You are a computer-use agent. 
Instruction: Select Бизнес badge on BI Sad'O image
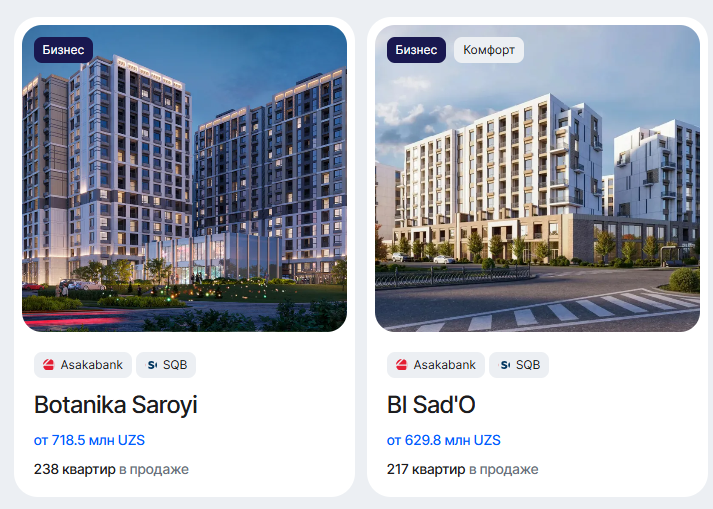point(417,50)
